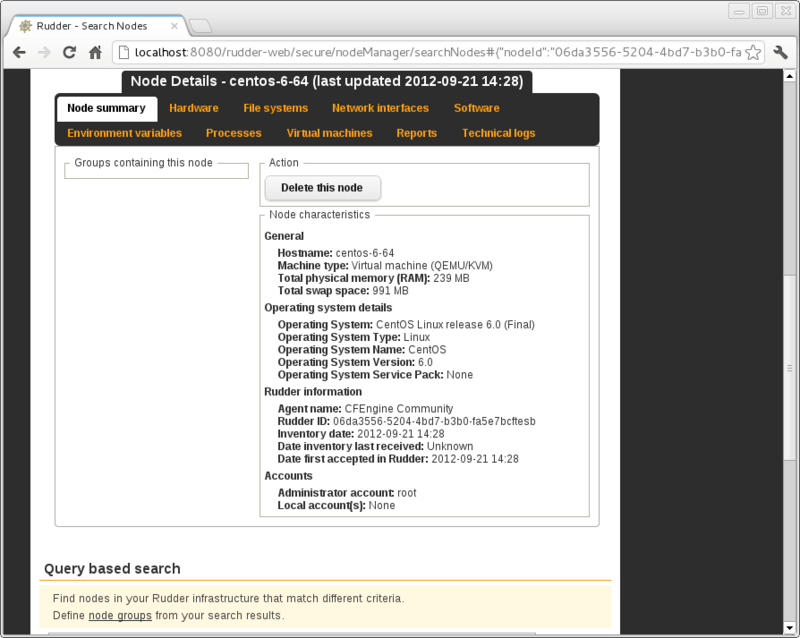Image resolution: width=800 pixels, height=638 pixels.
Task: Click the Local account(s) value None
Action: [x=382, y=506]
